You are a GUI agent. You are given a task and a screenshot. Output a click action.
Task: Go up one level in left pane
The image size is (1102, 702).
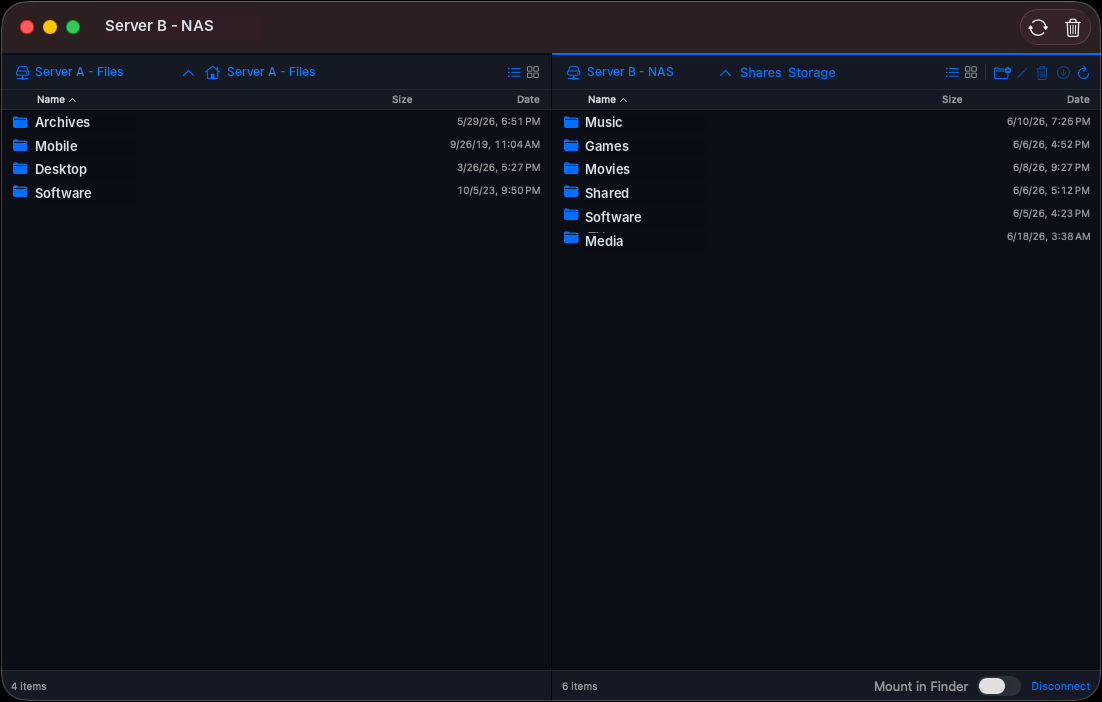click(x=188, y=72)
